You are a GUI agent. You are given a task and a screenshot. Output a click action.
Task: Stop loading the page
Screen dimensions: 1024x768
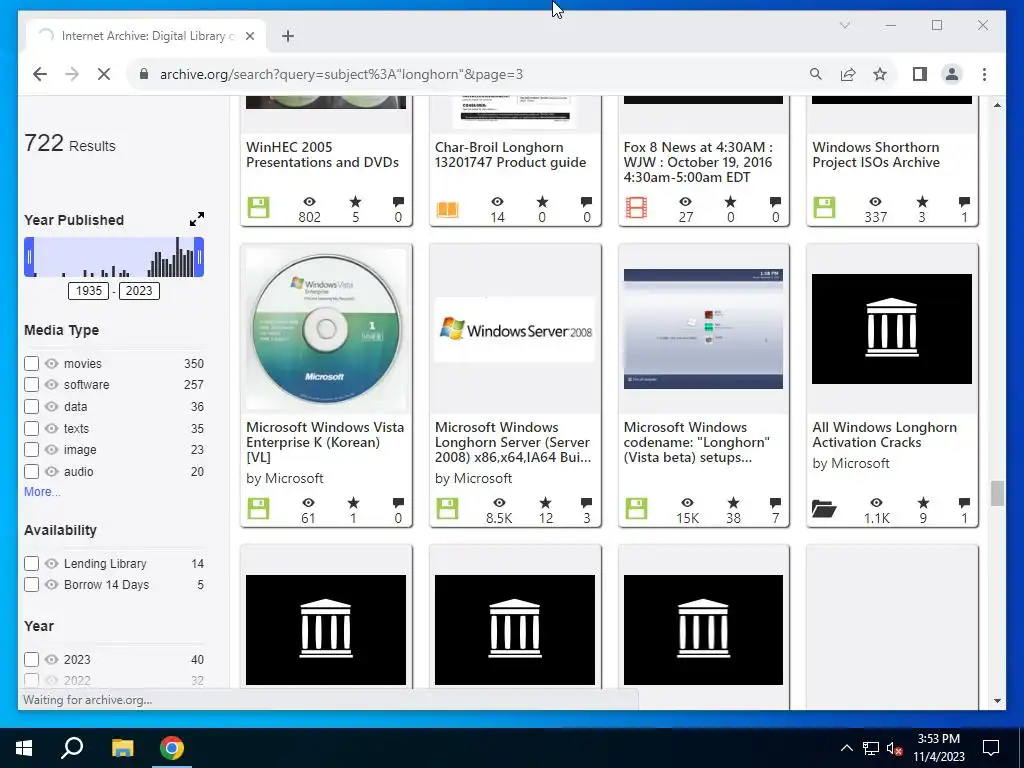click(x=104, y=74)
